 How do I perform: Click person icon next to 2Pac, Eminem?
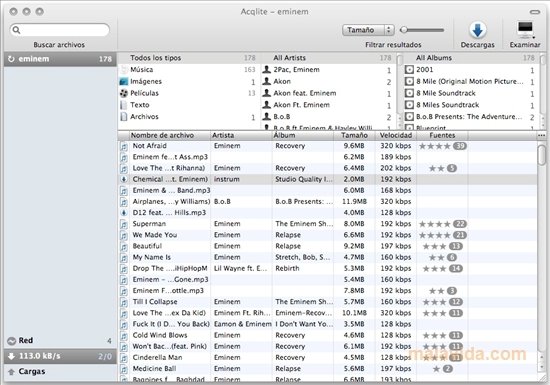[x=267, y=70]
